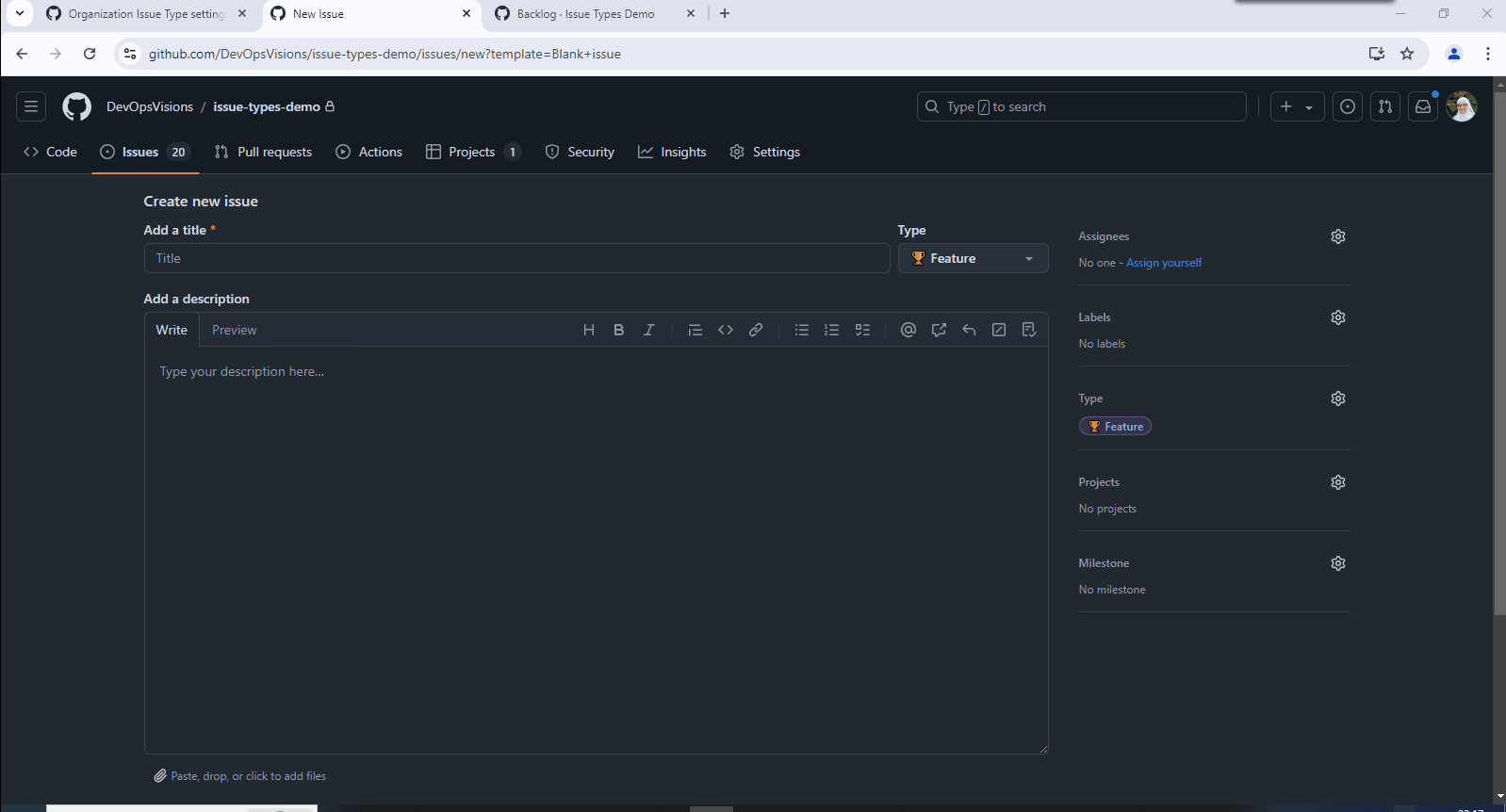The image size is (1506, 812).
Task: Insert a numbered list
Action: pos(832,330)
